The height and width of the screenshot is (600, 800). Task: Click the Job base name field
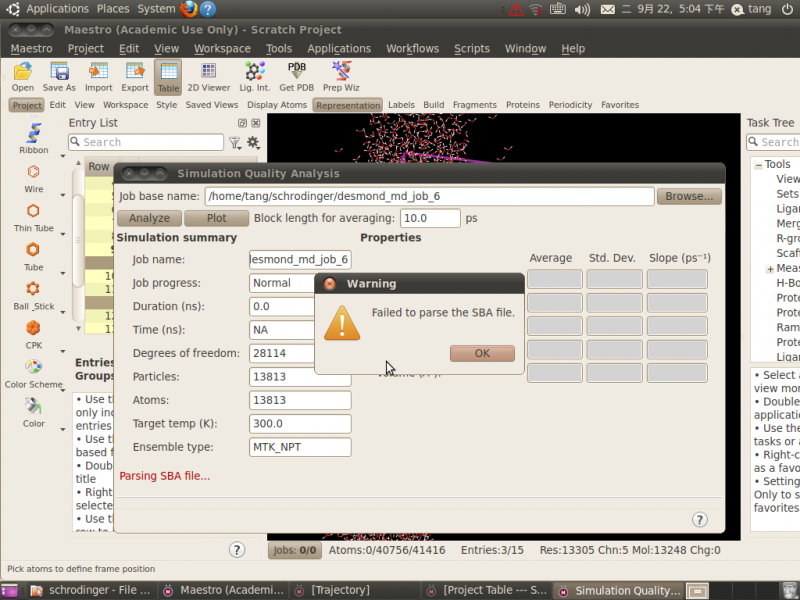pyautogui.click(x=430, y=196)
